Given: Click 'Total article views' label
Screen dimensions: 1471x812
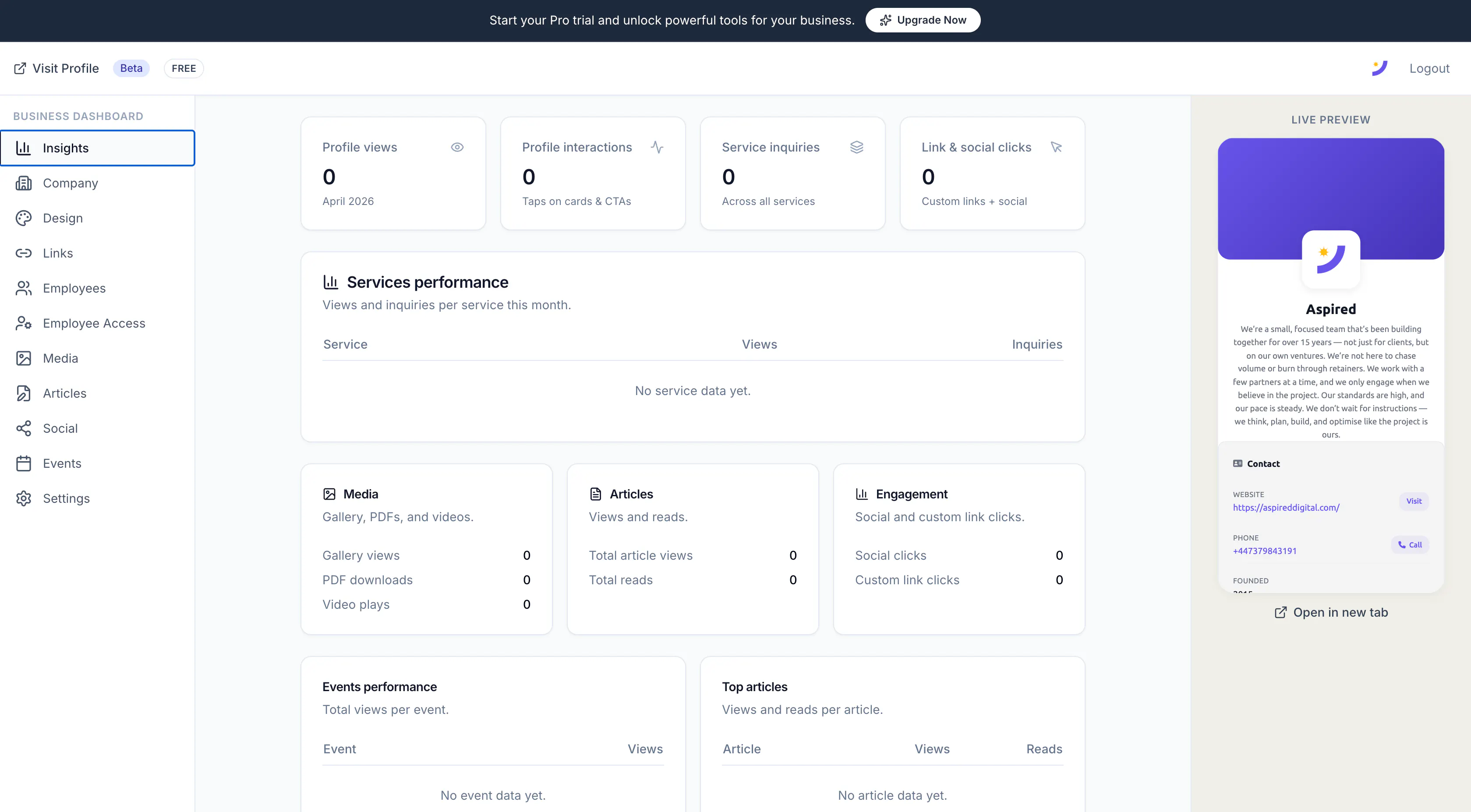Looking at the screenshot, I should tap(640, 556).
